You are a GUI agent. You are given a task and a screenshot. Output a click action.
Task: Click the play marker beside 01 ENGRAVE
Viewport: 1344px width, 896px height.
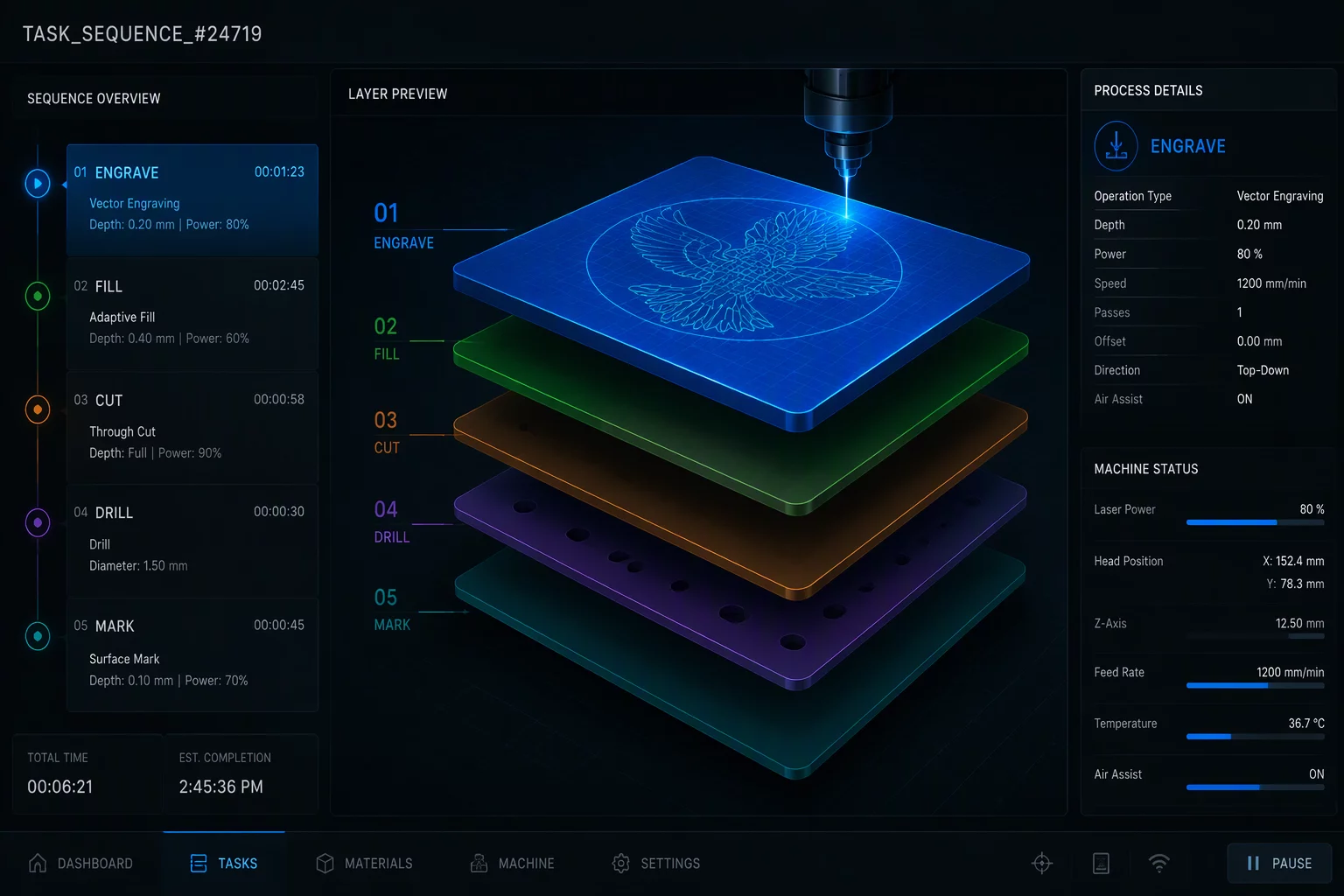38,184
